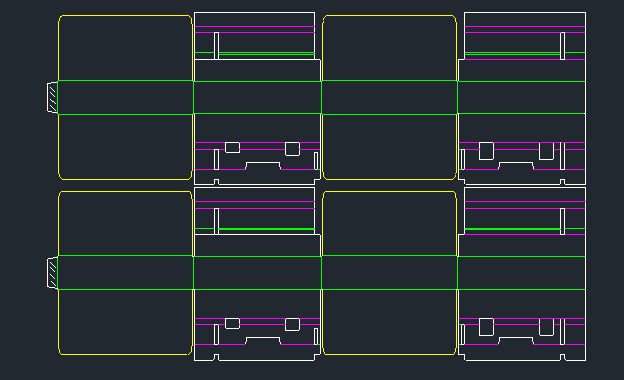The image size is (624, 380).
Task: Select the rightmost green fold band cell in lower layout
Action: click(521, 273)
